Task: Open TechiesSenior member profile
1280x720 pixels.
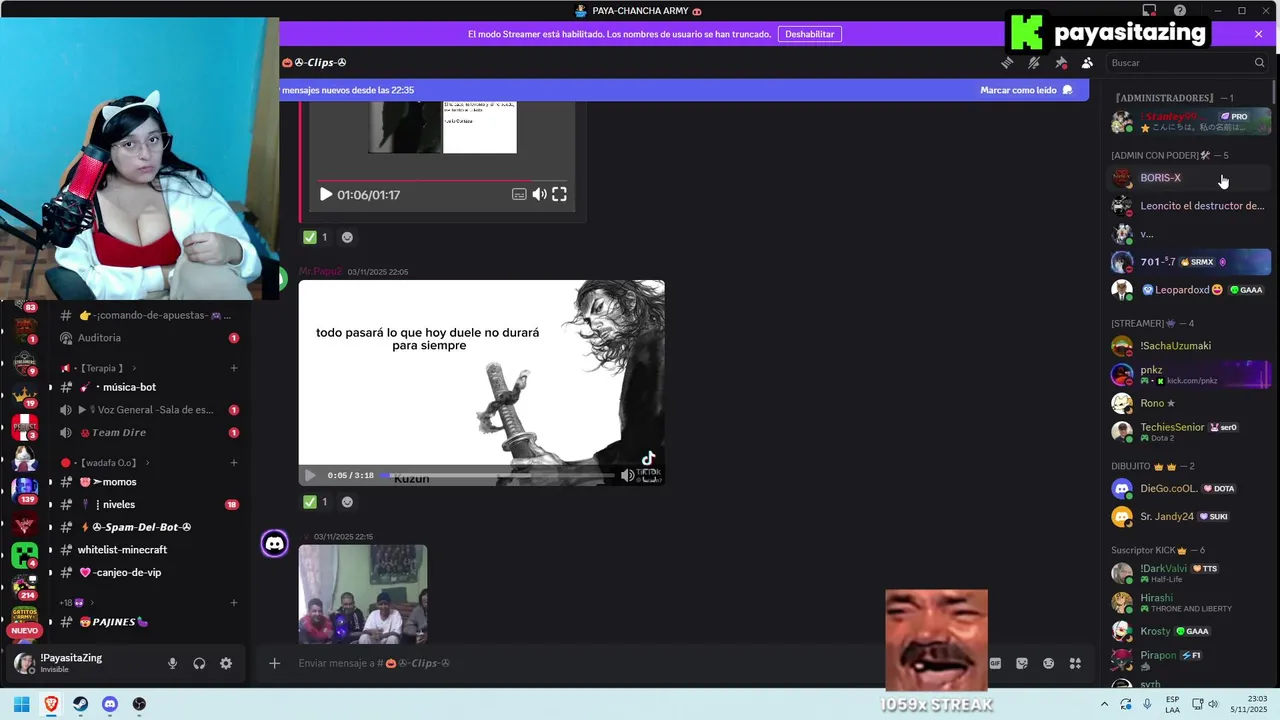Action: coord(1190,432)
